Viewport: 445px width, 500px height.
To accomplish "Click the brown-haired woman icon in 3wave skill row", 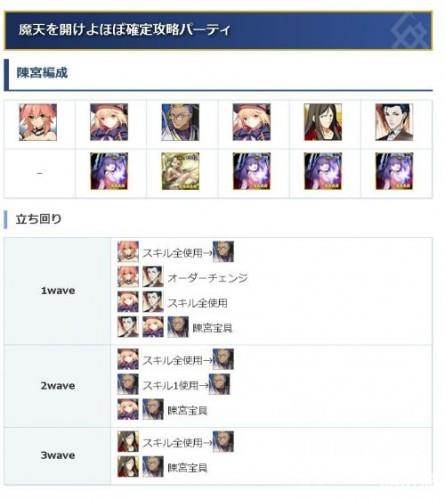I will [128, 442].
